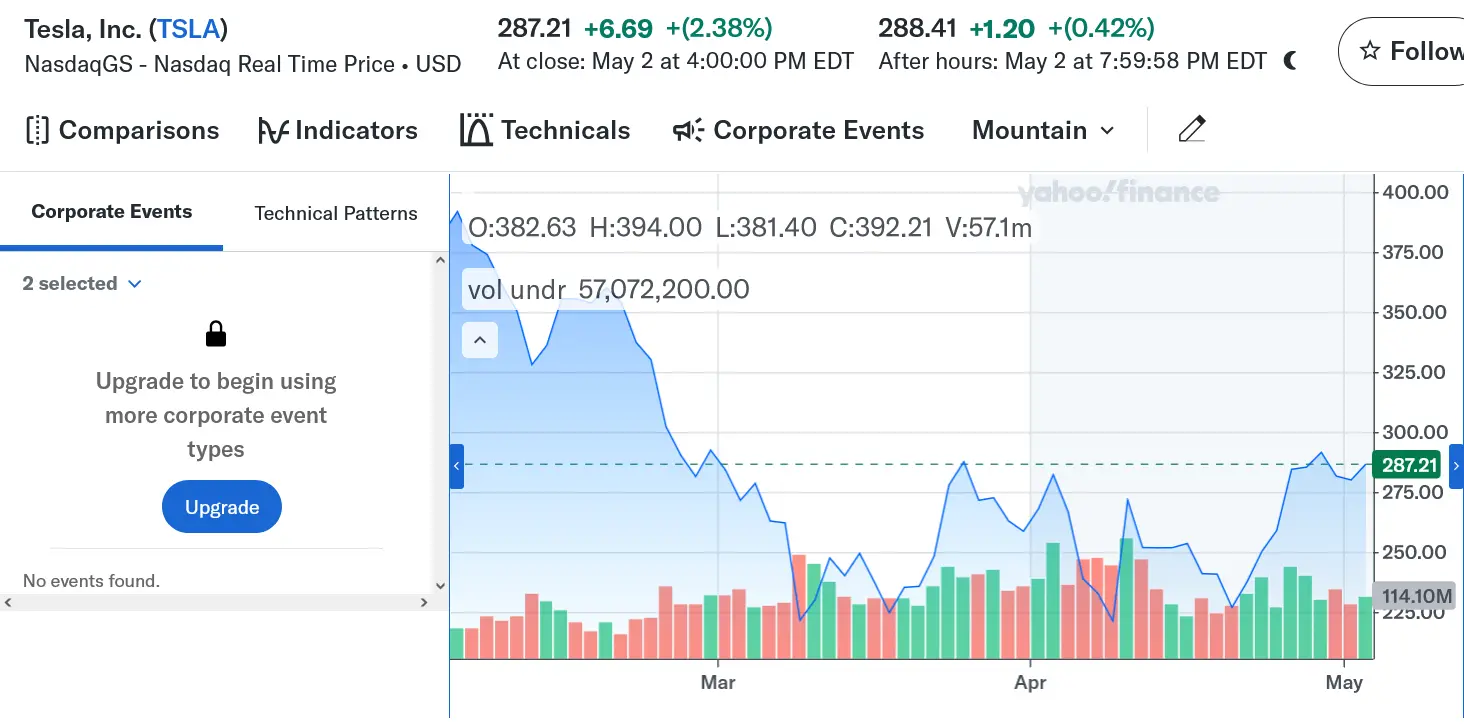Select the Corporate Events side tab
Viewport: 1464px width, 724px height.
(111, 212)
